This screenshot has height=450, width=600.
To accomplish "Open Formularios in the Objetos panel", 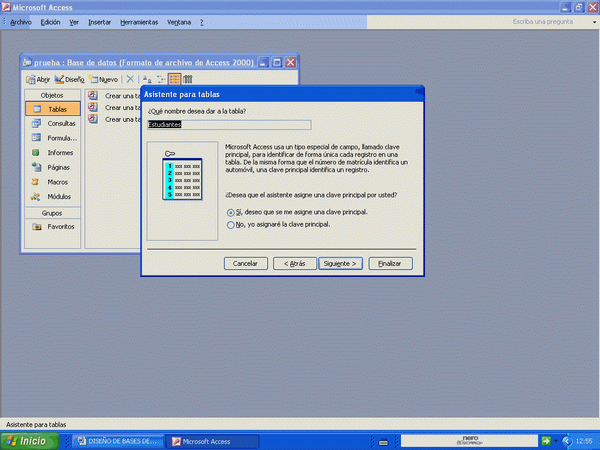I will coord(53,138).
